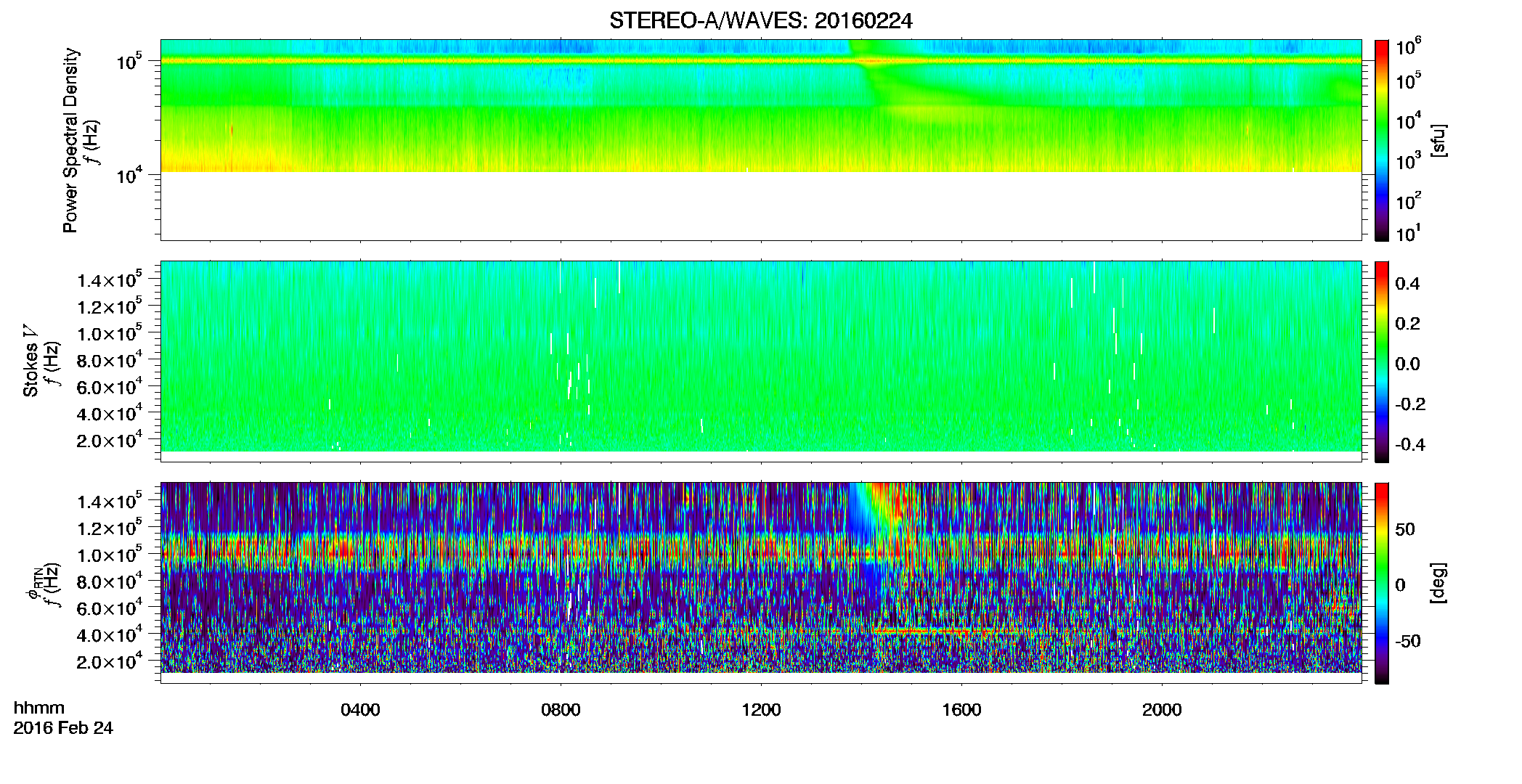Click the Stokes V axis label
The height and width of the screenshot is (784, 1522).
30,361
